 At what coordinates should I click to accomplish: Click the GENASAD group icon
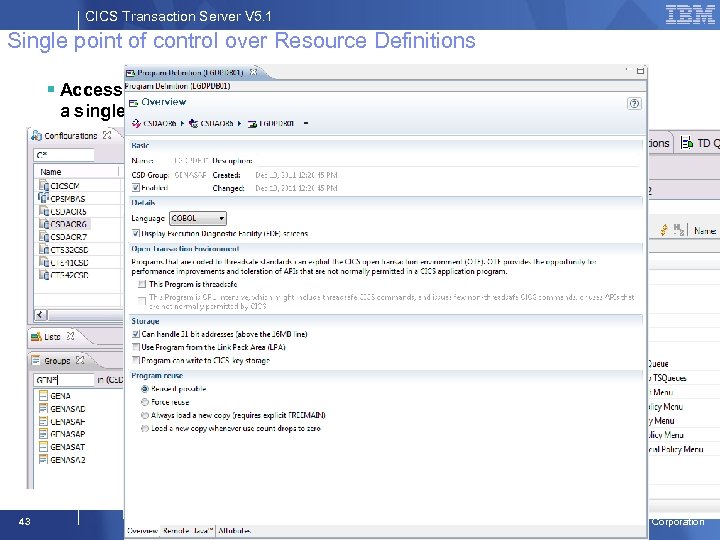pyautogui.click(x=44, y=408)
